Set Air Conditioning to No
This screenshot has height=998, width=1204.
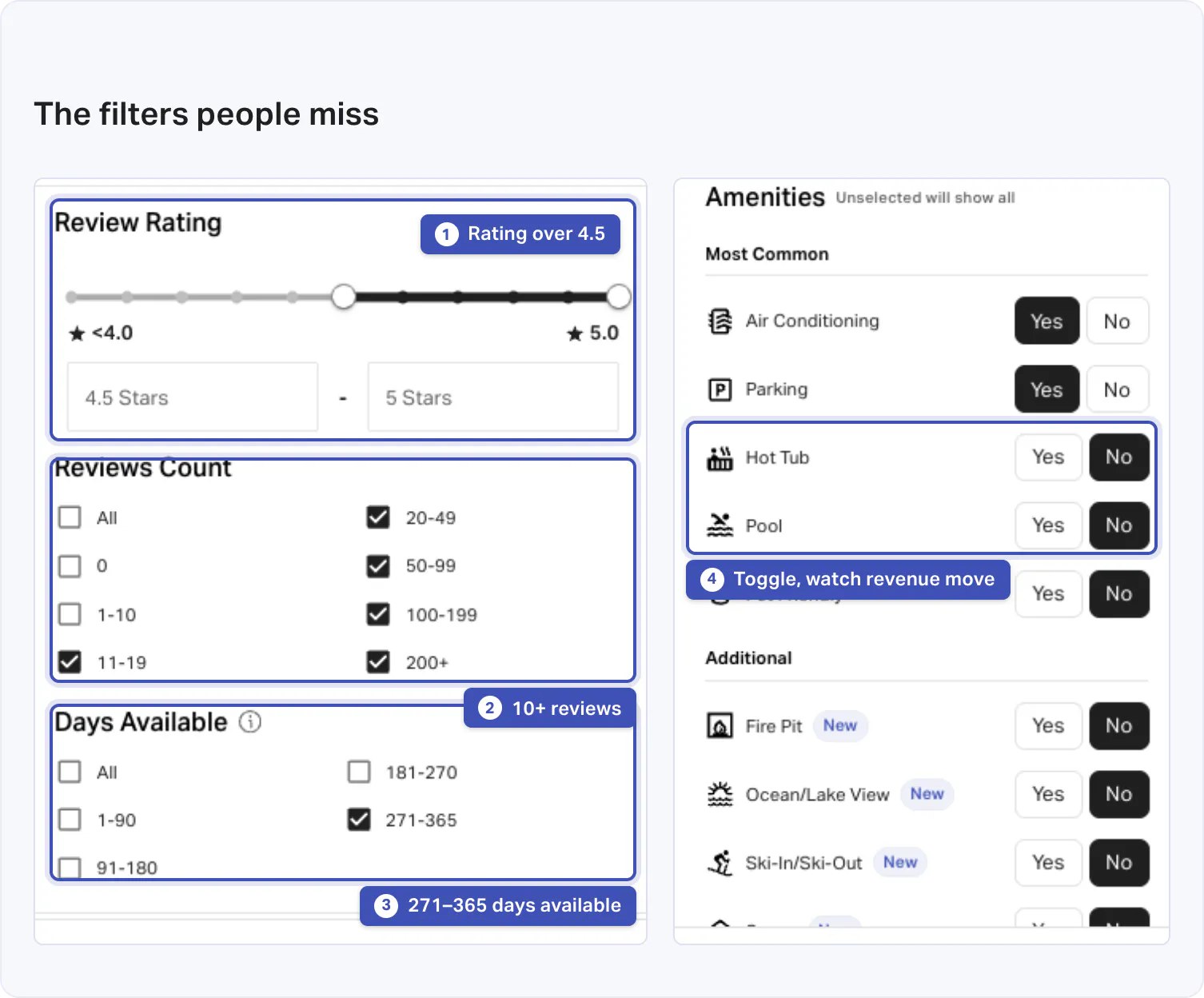(1118, 321)
